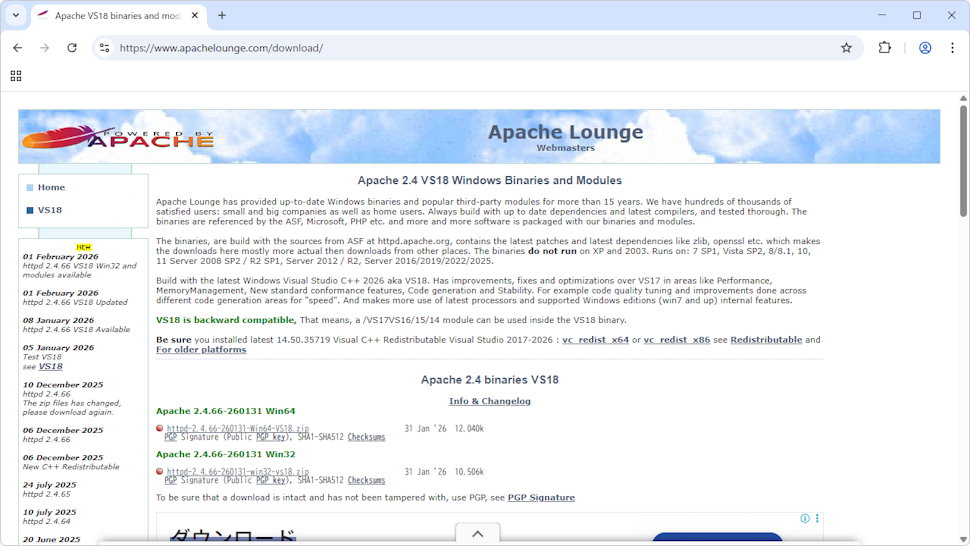Open the Redistributable link
Screen dimensions: 970x546
[766, 339]
